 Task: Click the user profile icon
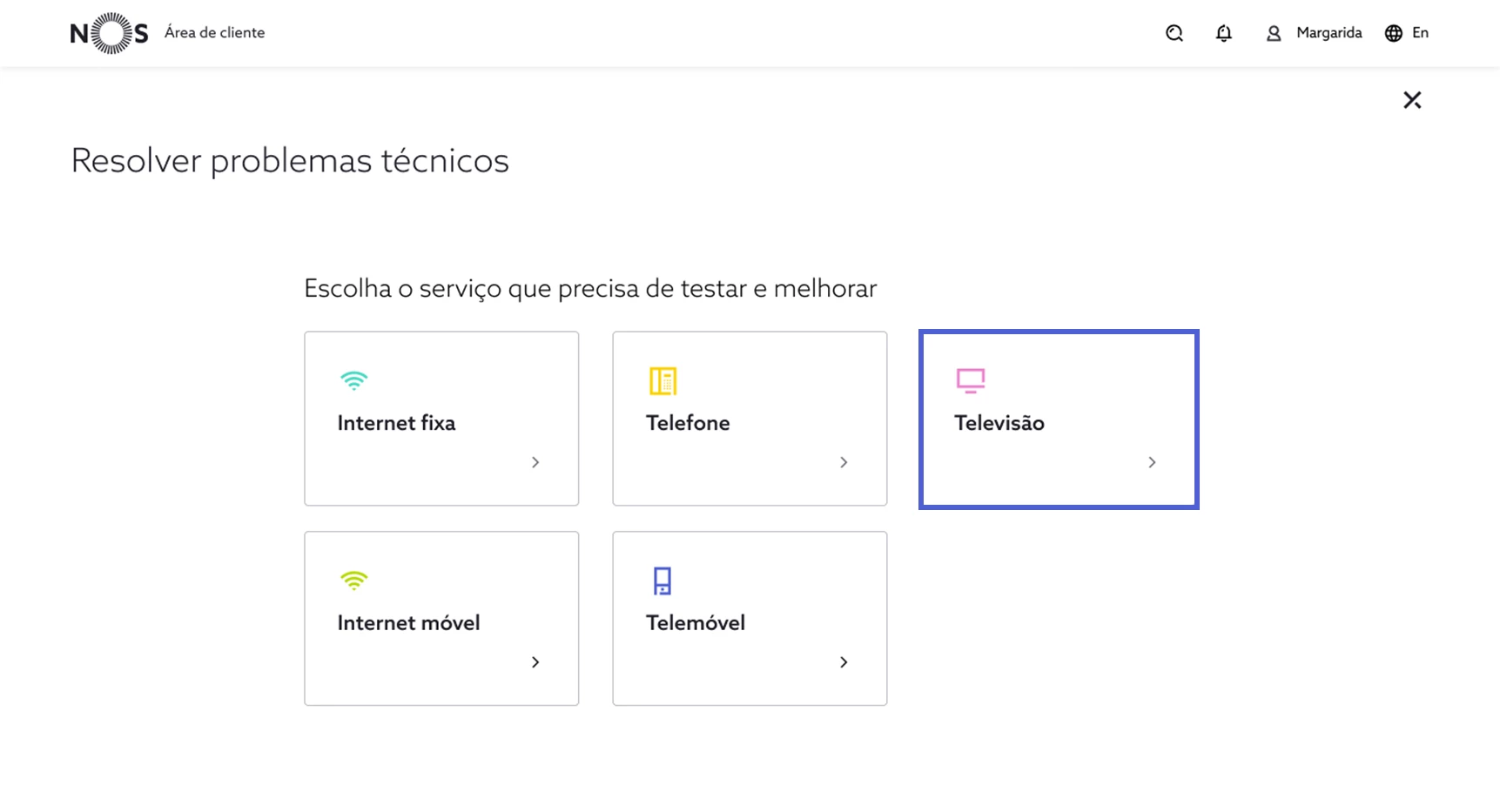[1274, 33]
